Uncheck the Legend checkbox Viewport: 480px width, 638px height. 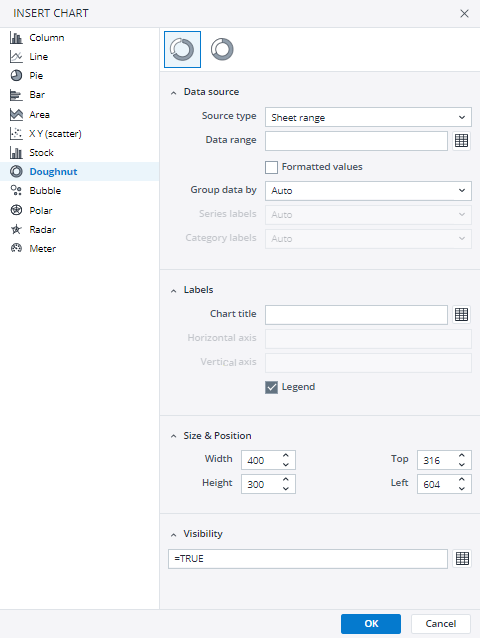[x=271, y=387]
